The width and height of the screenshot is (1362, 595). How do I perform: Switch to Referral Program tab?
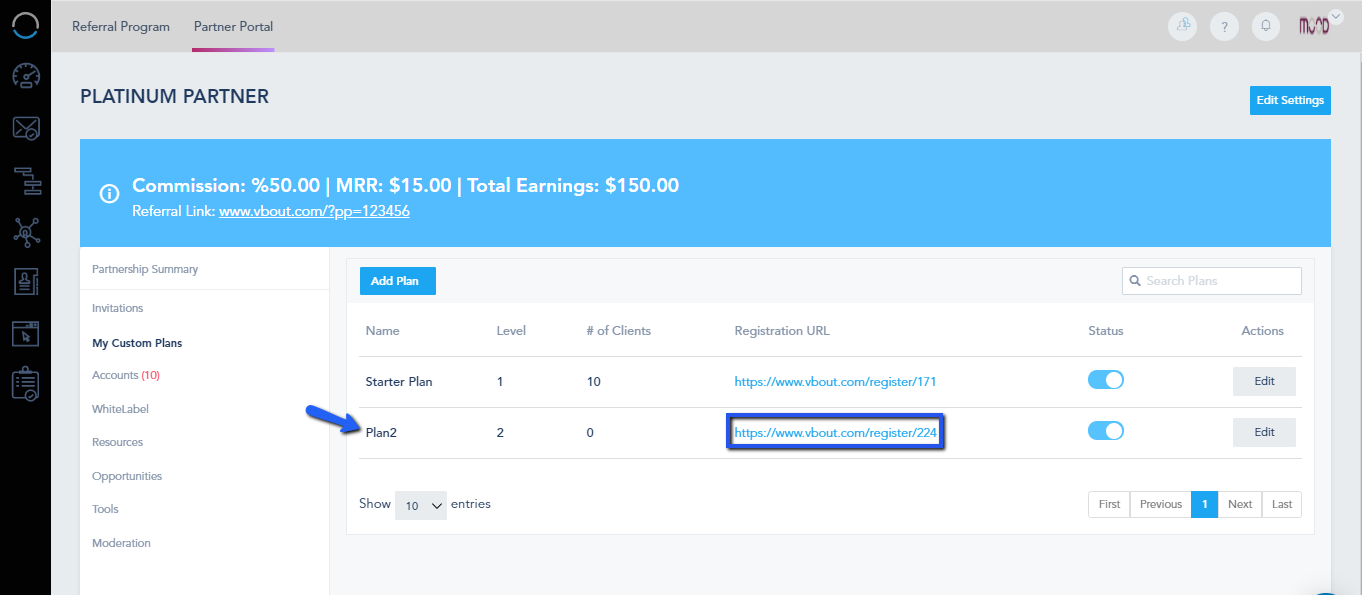click(121, 26)
